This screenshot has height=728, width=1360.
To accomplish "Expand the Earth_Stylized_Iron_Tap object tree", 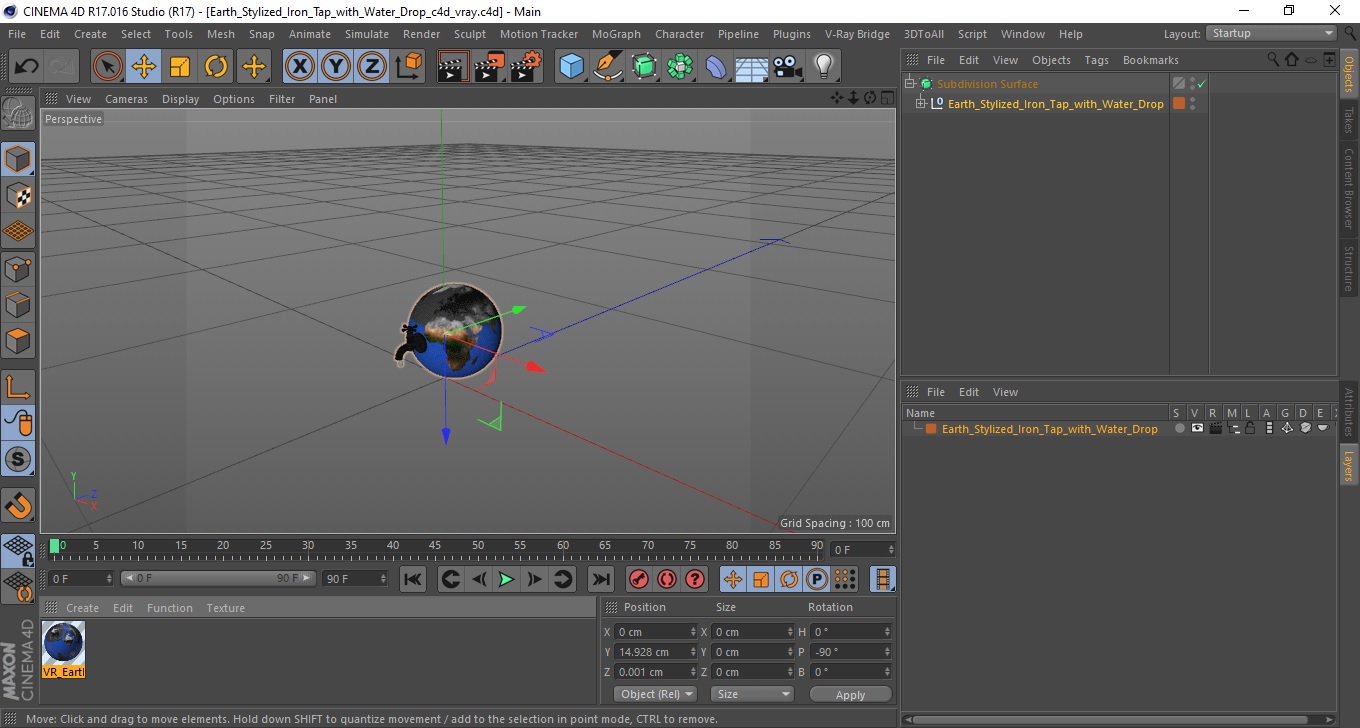I will click(x=921, y=103).
